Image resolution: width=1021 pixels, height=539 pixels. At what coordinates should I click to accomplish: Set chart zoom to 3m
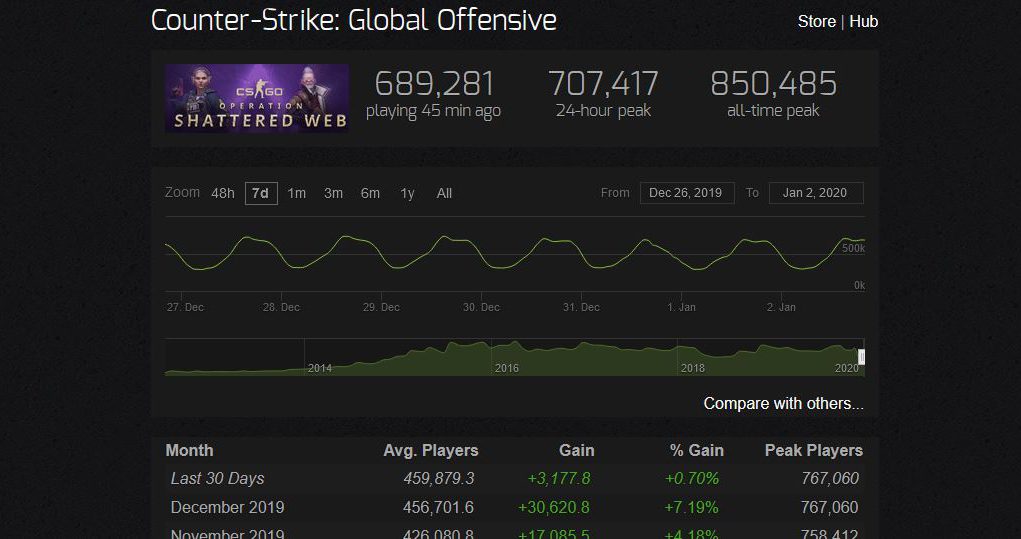click(333, 193)
